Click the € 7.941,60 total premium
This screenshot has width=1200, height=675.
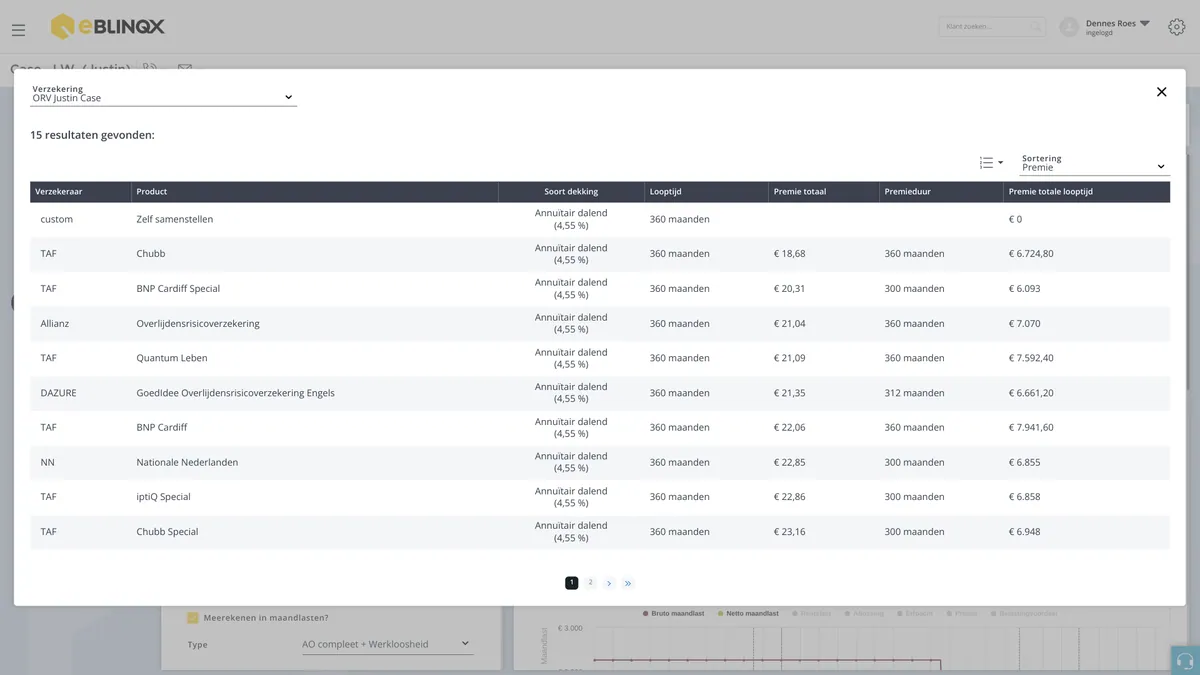tap(1031, 428)
